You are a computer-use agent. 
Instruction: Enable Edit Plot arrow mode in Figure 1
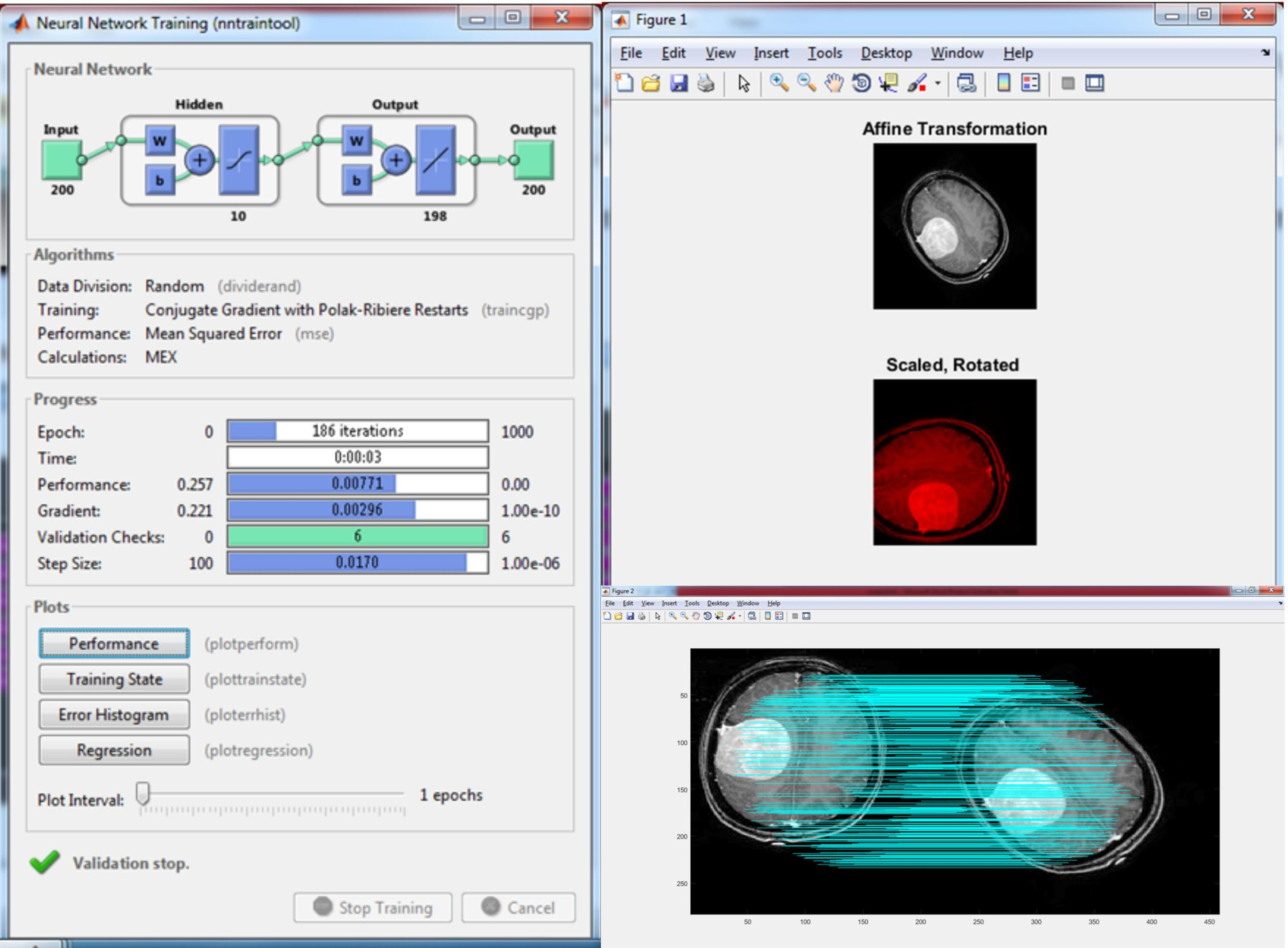pyautogui.click(x=743, y=84)
